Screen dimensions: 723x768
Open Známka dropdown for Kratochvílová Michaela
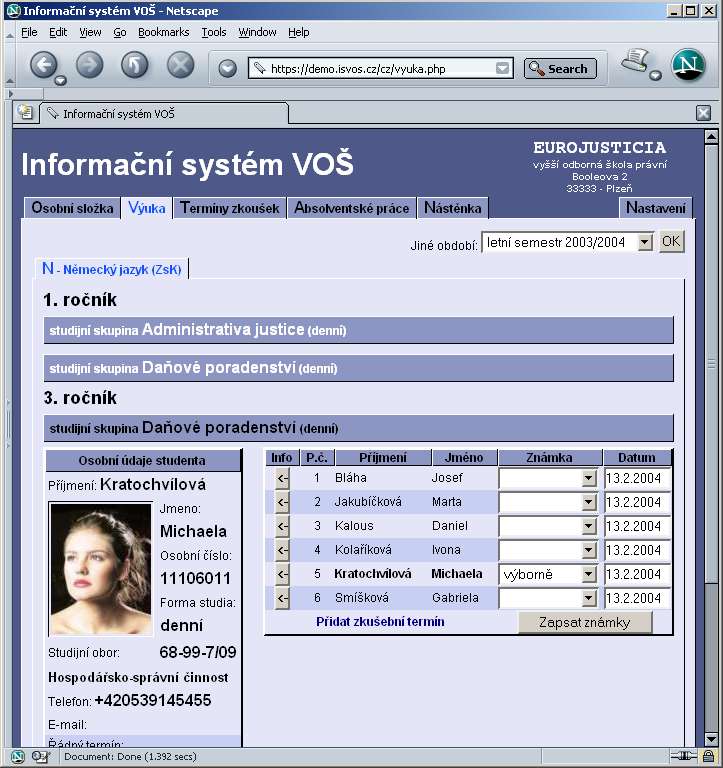588,574
